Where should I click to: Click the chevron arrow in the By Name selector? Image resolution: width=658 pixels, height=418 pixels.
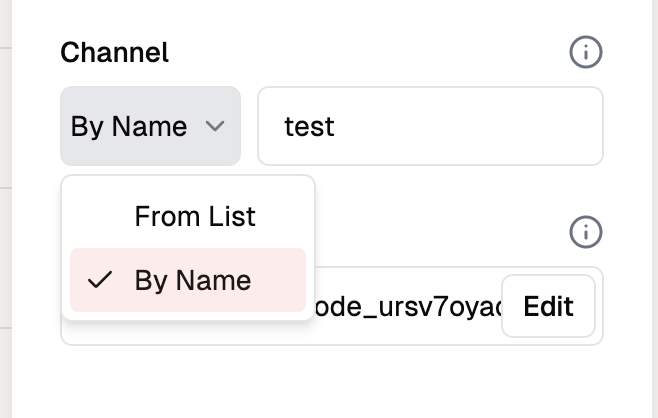pos(214,127)
